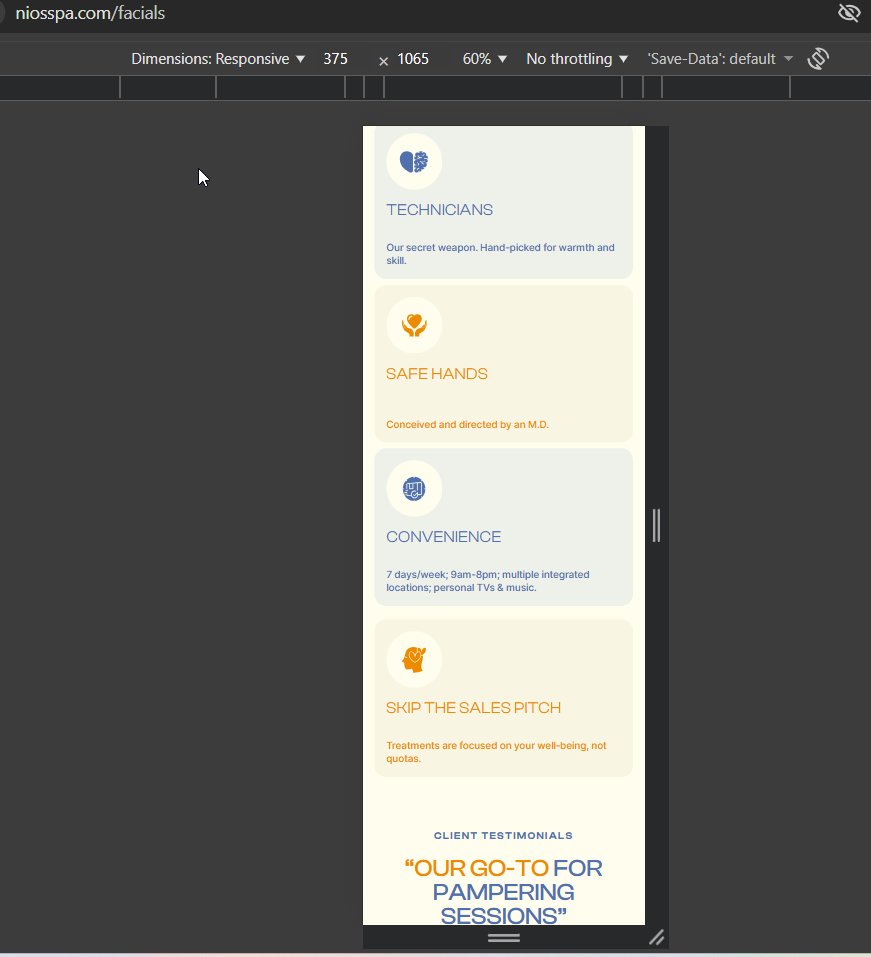Click the "7 days/week; 9am-8pm" description text

[488, 581]
